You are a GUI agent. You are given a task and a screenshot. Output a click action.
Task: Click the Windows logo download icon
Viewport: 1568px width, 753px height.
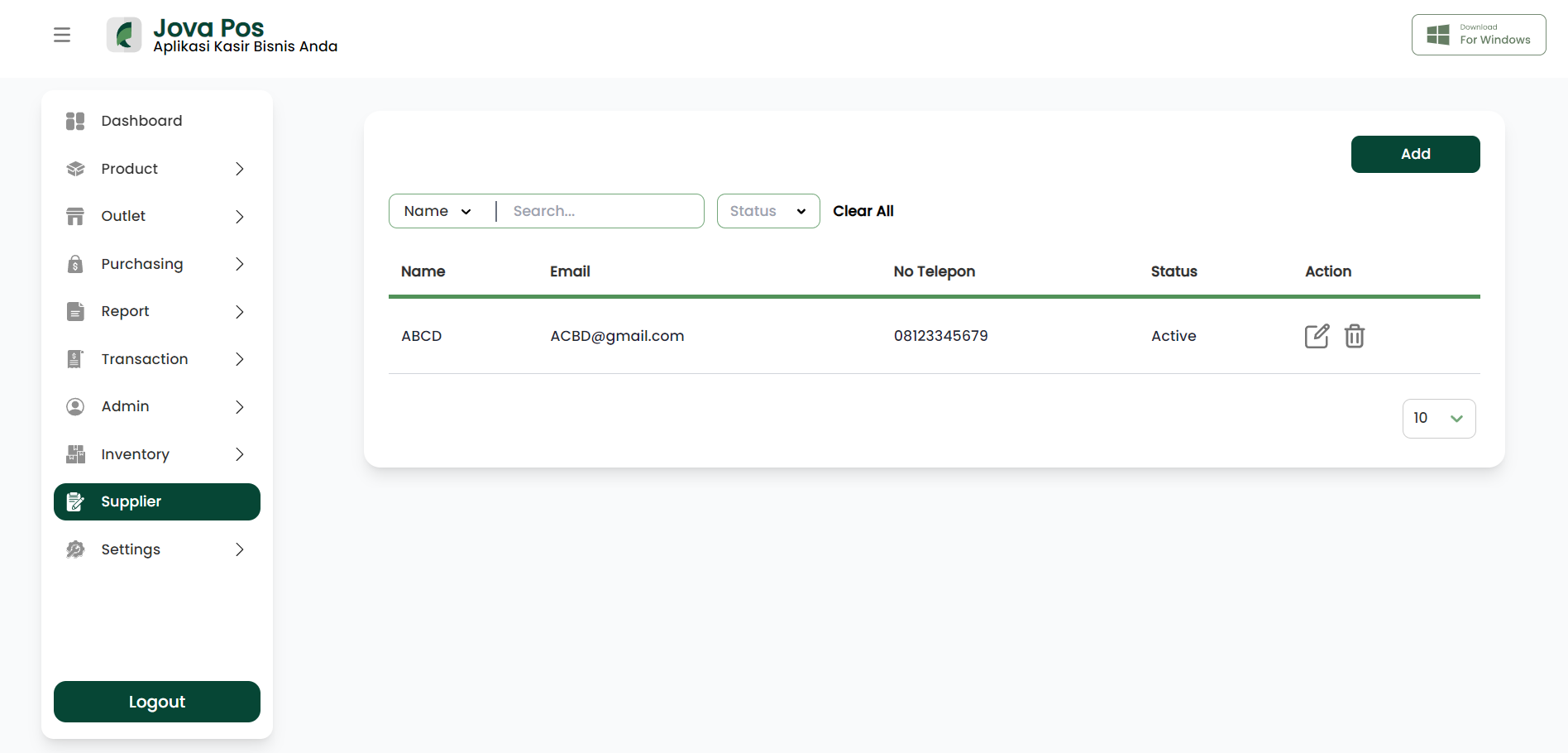1438,35
